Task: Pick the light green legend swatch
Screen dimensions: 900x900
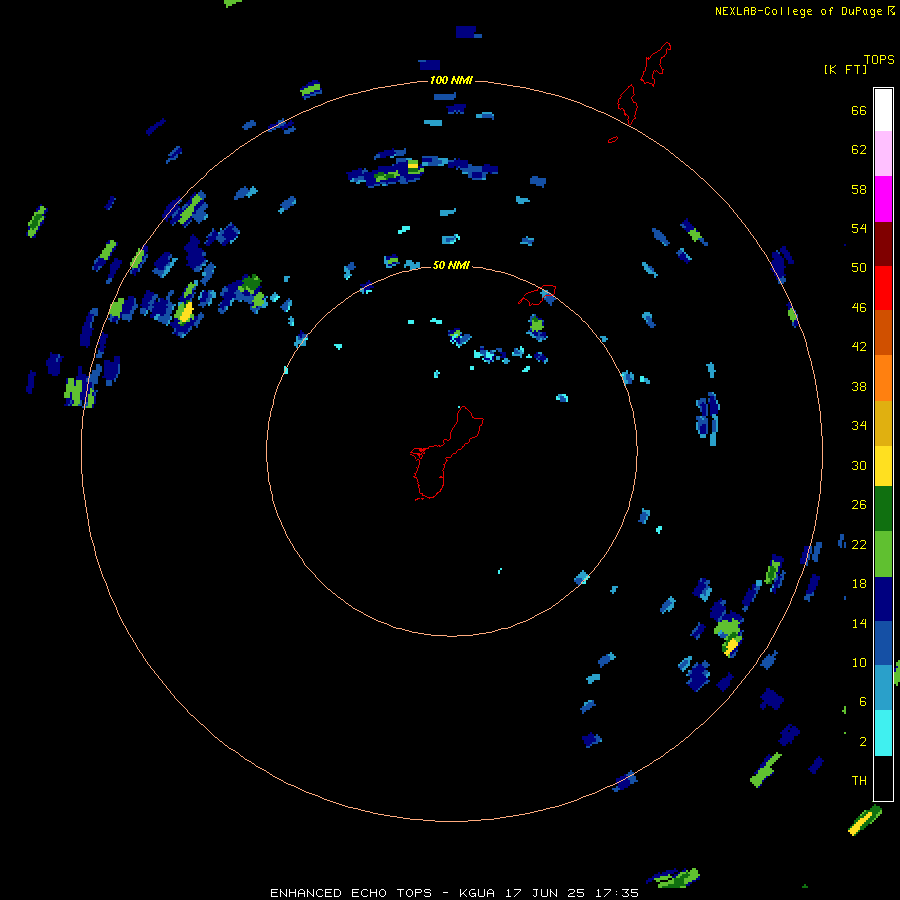Action: [883, 554]
